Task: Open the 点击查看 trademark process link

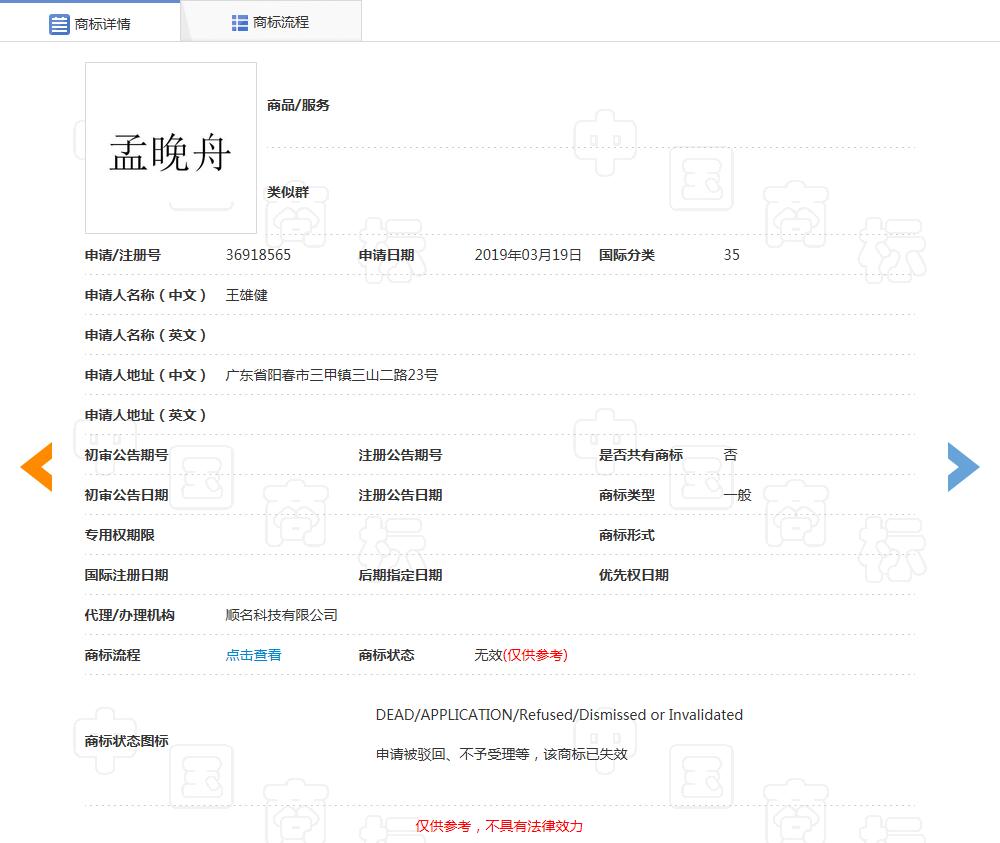Action: point(253,655)
